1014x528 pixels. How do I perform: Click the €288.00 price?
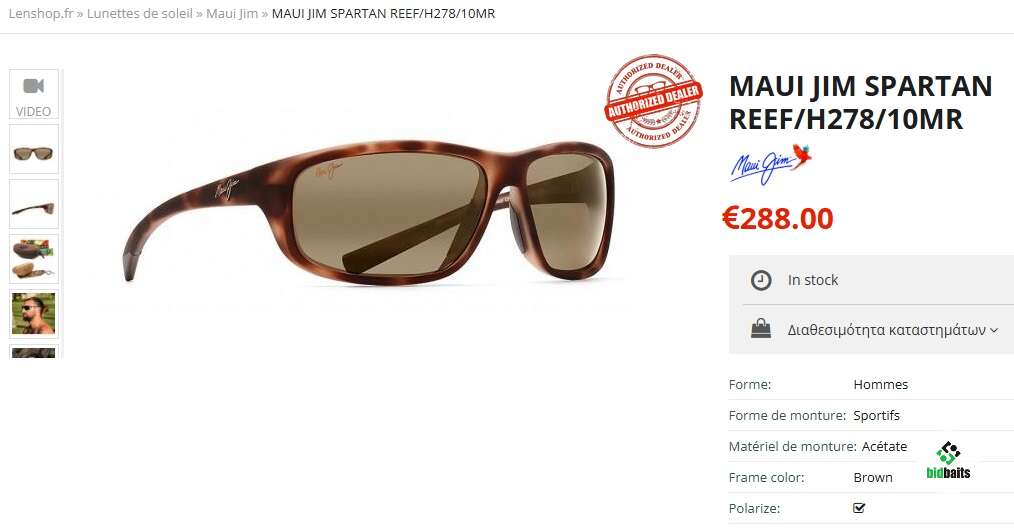point(778,219)
